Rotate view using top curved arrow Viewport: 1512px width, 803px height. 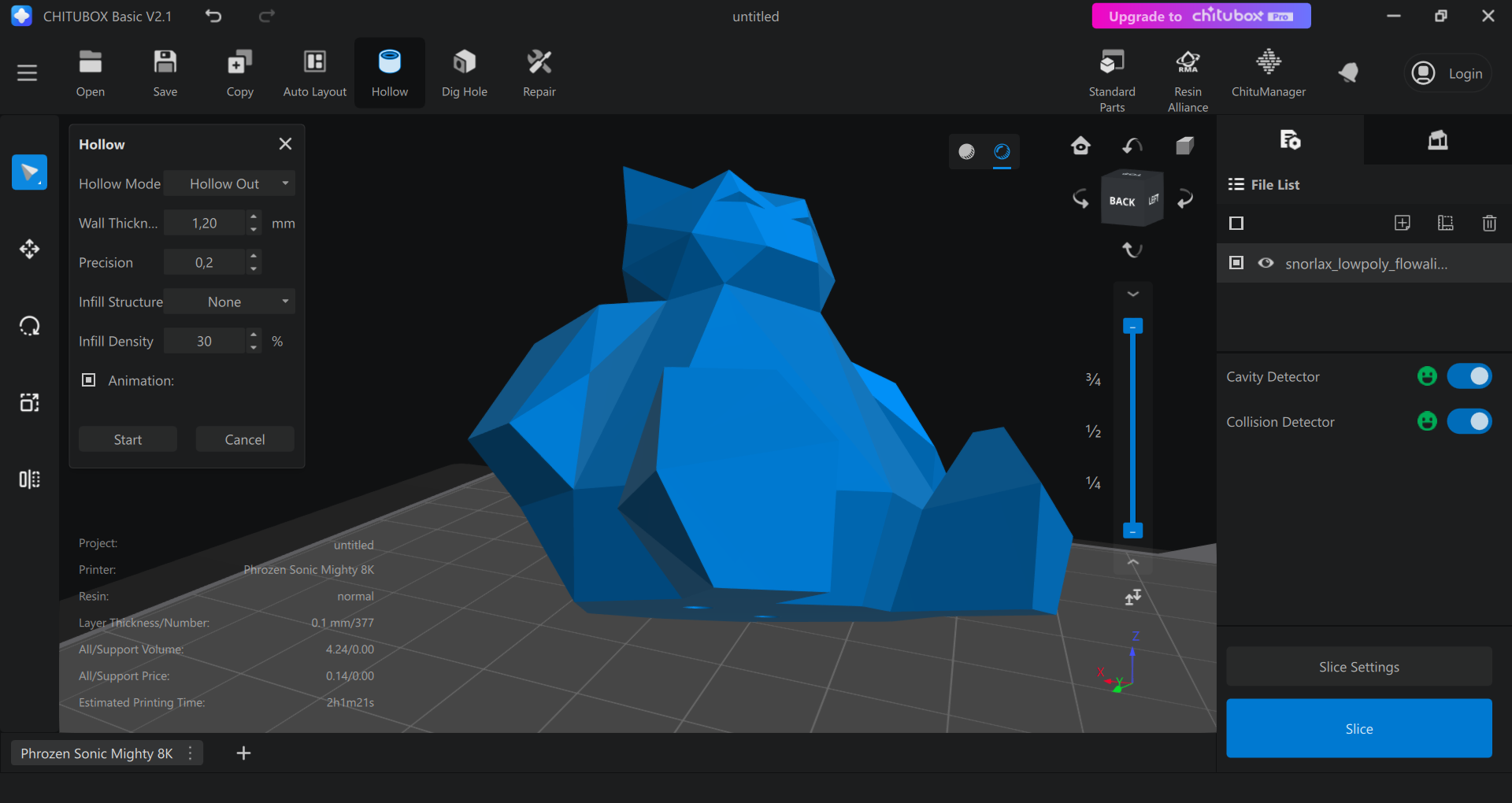[x=1132, y=146]
